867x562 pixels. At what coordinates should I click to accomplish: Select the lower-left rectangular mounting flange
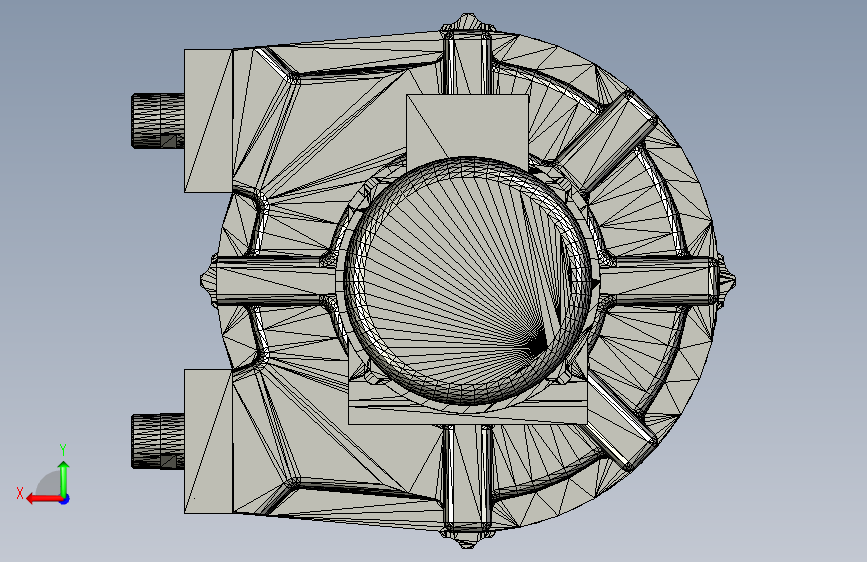coord(208,441)
